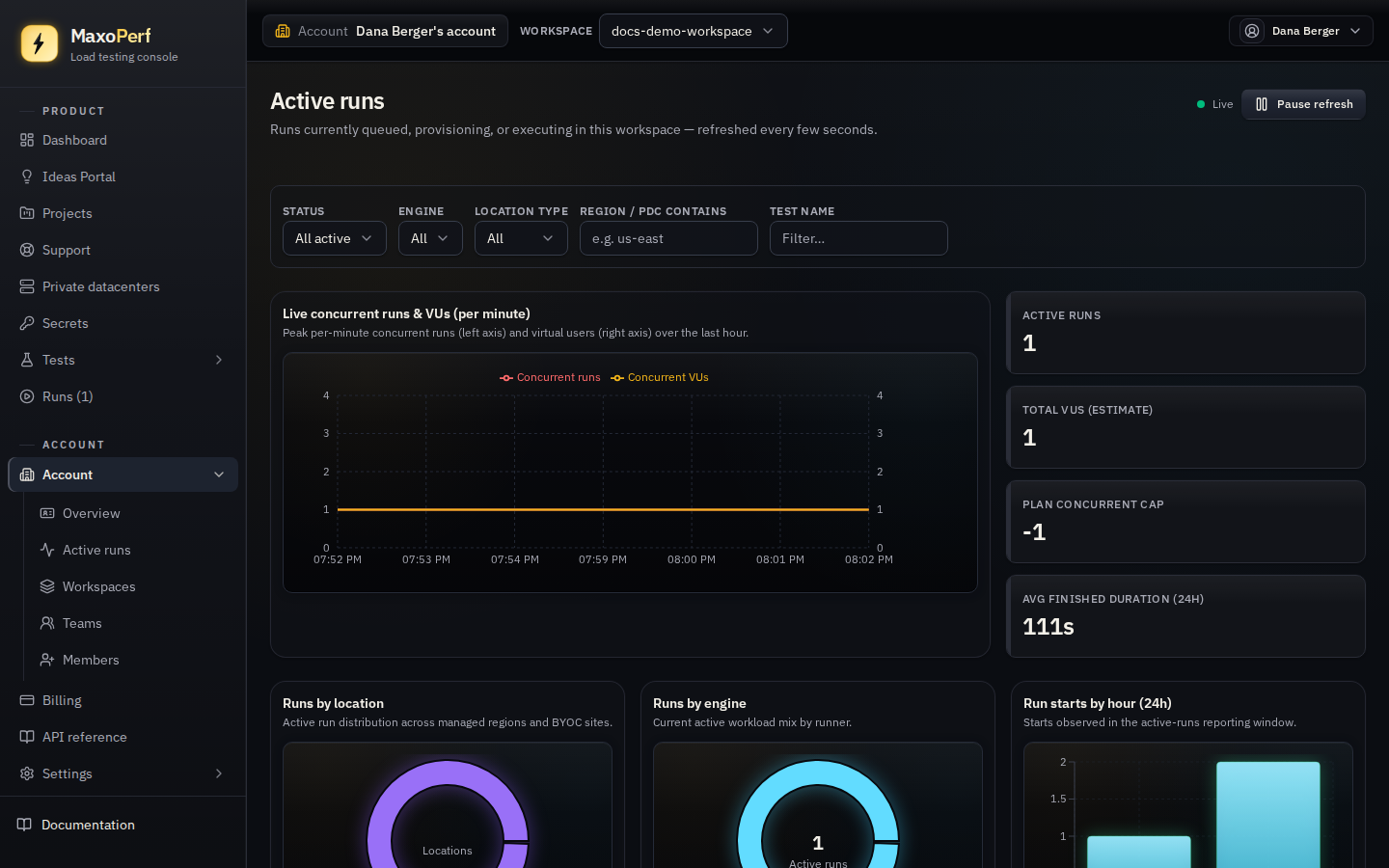Collapse the Account section chevron
Screen dimensions: 1389x868
click(219, 475)
